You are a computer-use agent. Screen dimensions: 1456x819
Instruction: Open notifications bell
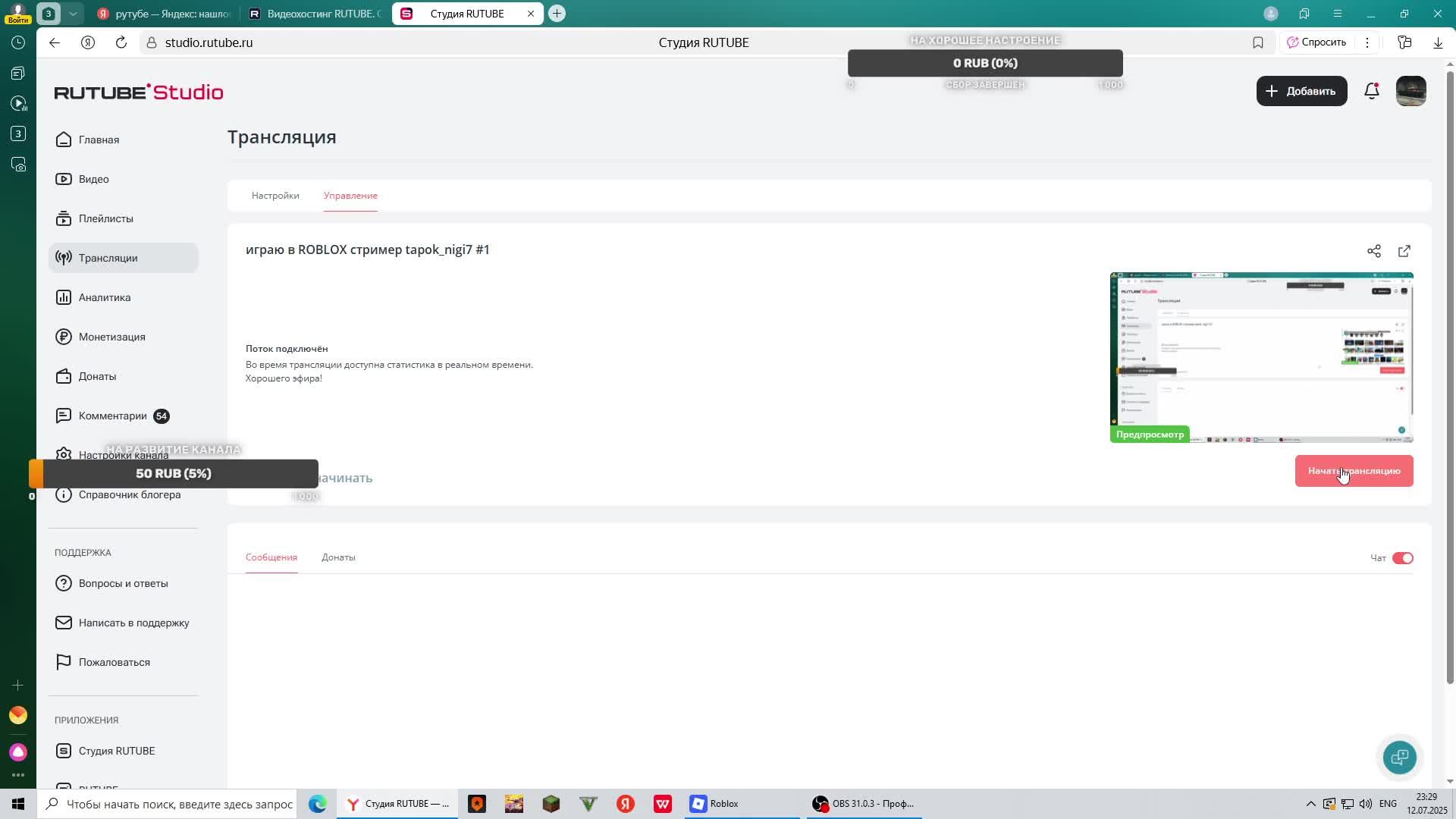pyautogui.click(x=1371, y=91)
